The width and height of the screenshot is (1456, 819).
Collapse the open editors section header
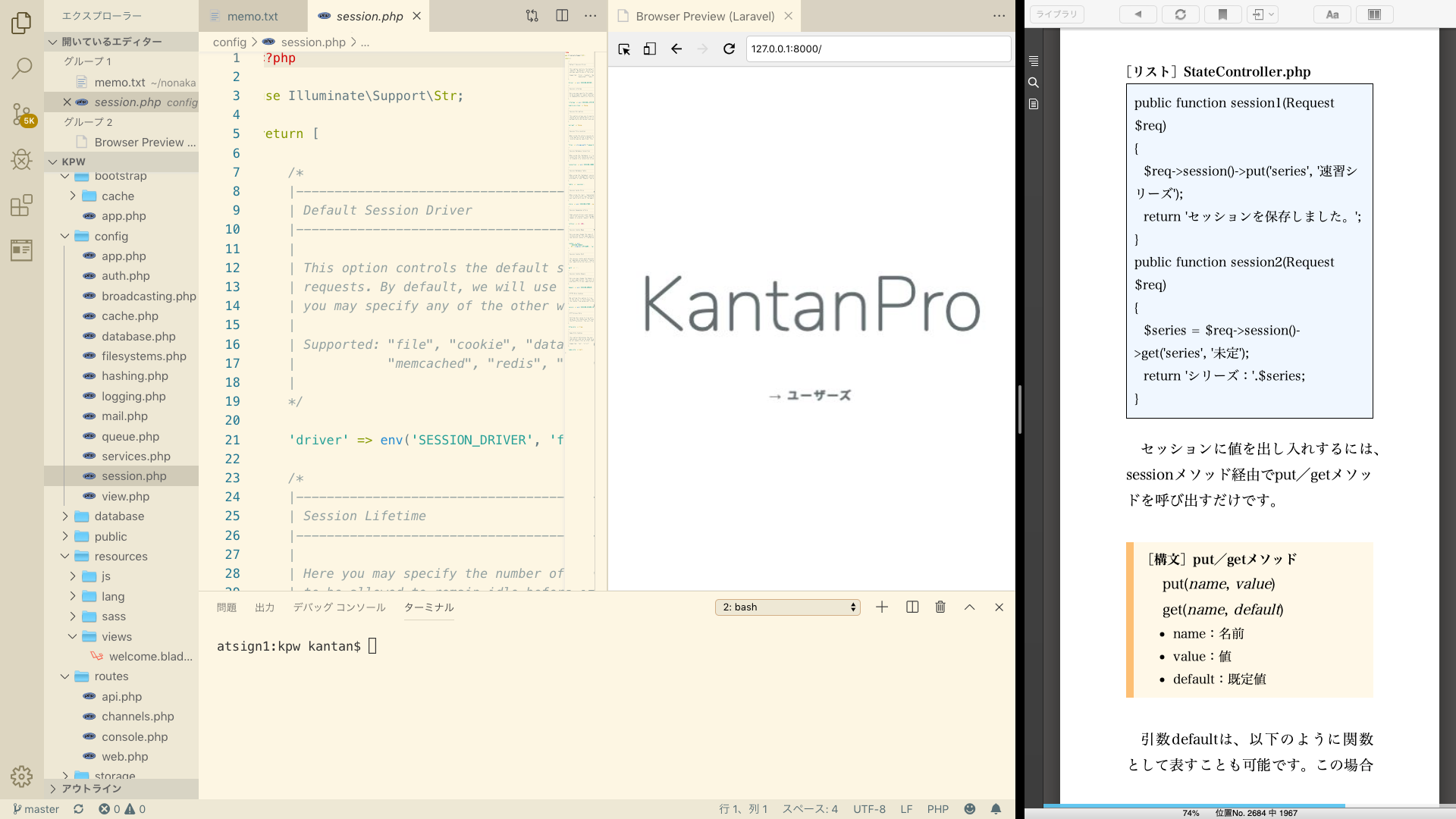pos(121,42)
